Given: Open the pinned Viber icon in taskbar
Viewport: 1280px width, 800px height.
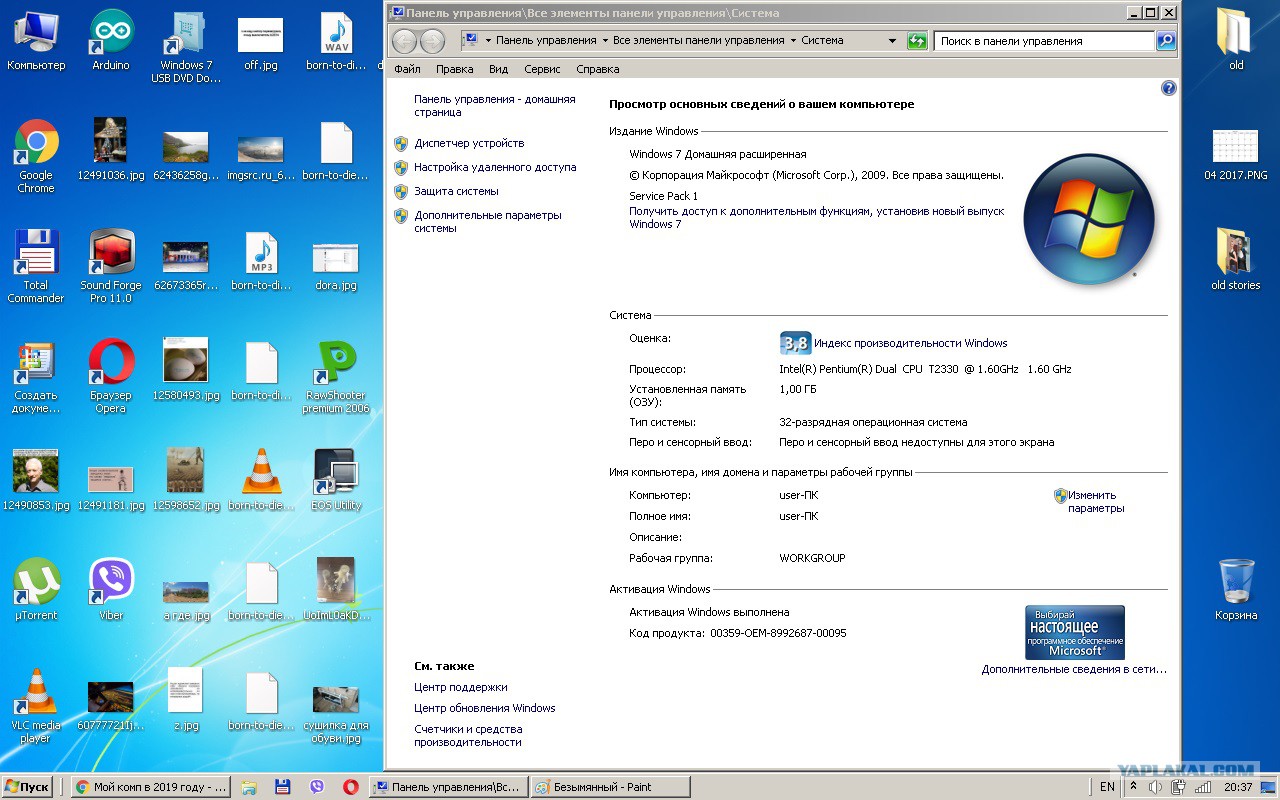Looking at the screenshot, I should pos(317,787).
